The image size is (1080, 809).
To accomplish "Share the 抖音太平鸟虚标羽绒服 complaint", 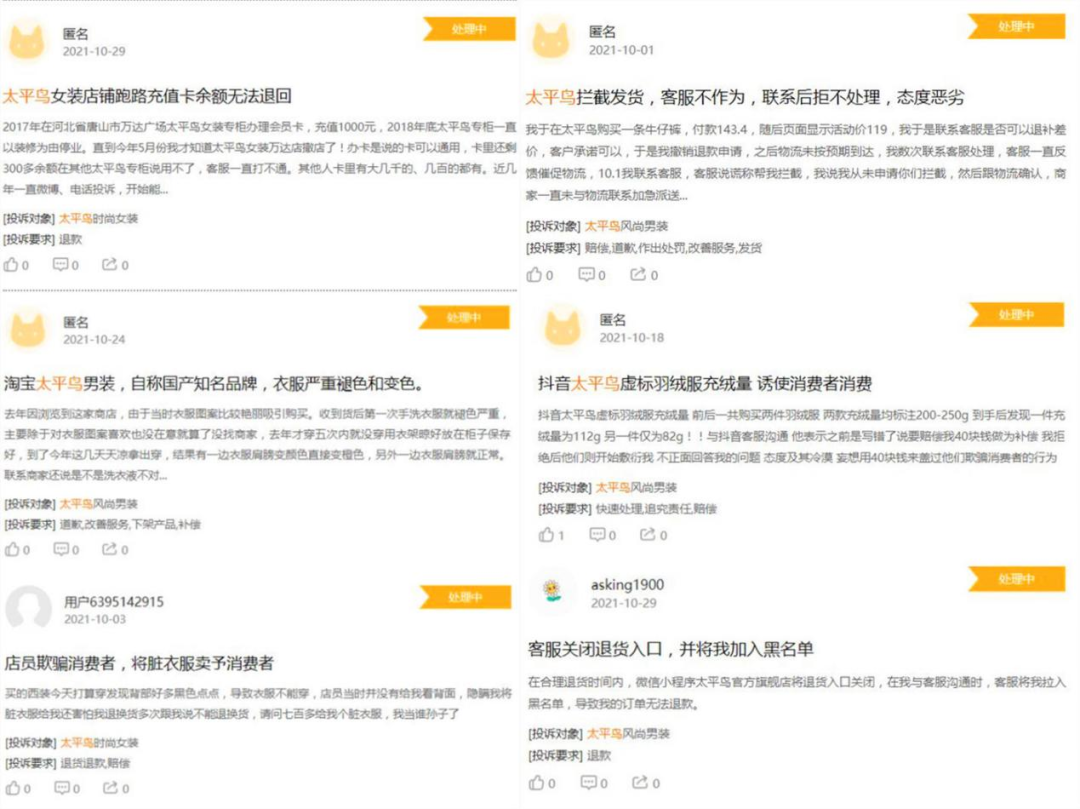I will tap(654, 535).
